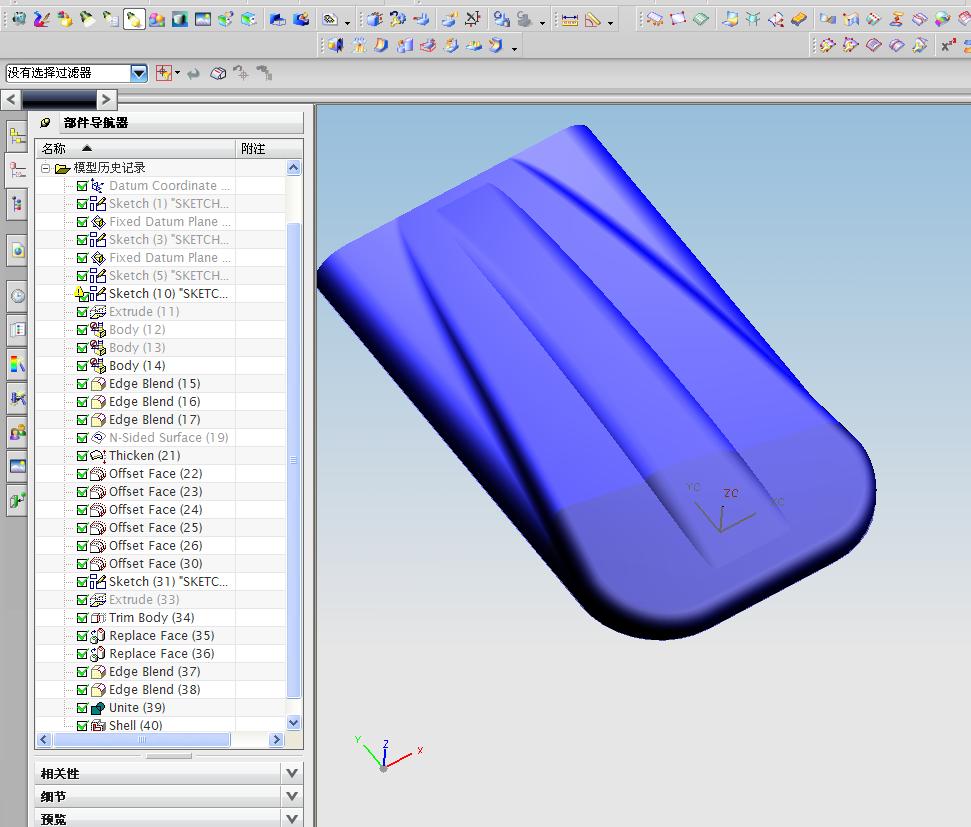Open the globe web browser sidebar tab

point(17,250)
